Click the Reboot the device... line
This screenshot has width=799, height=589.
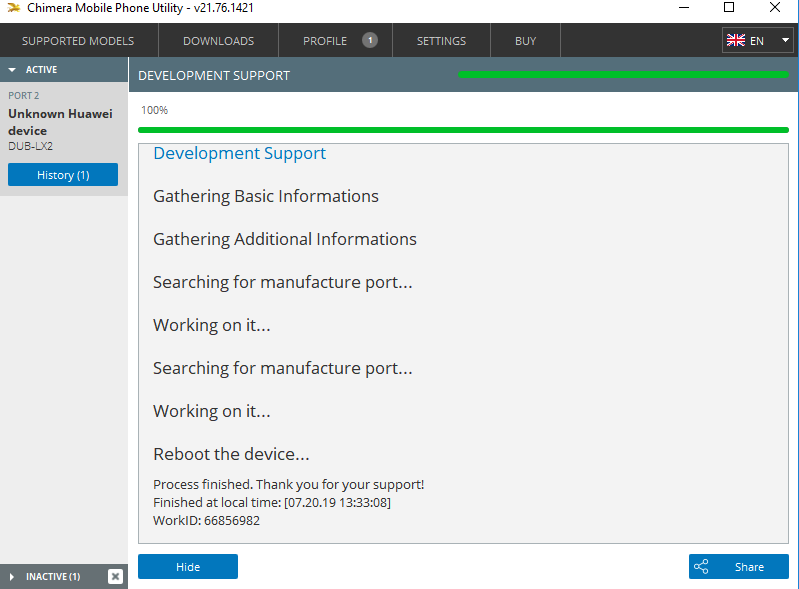tap(231, 453)
